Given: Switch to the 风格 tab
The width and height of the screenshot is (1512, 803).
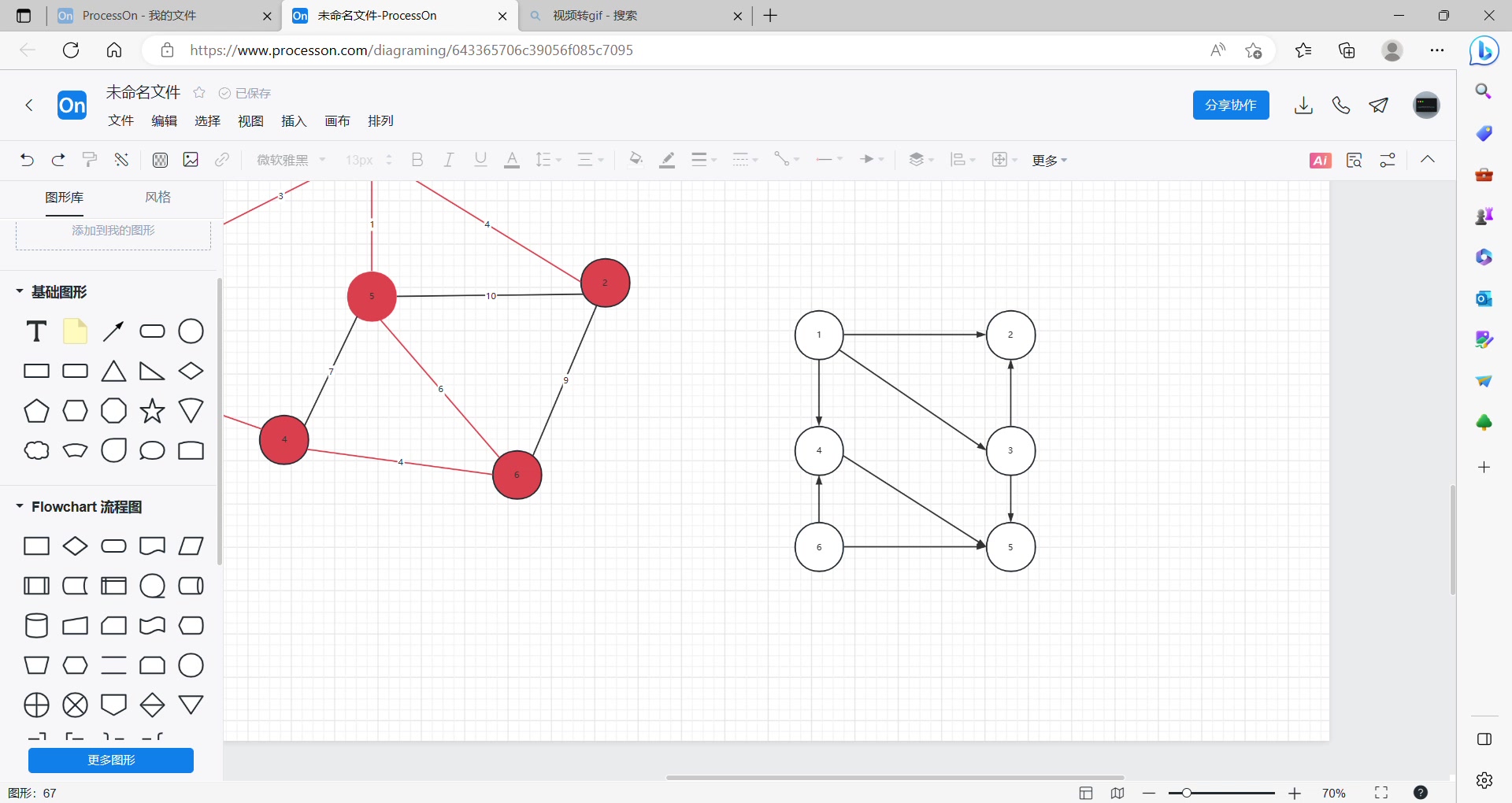Looking at the screenshot, I should coord(157,197).
